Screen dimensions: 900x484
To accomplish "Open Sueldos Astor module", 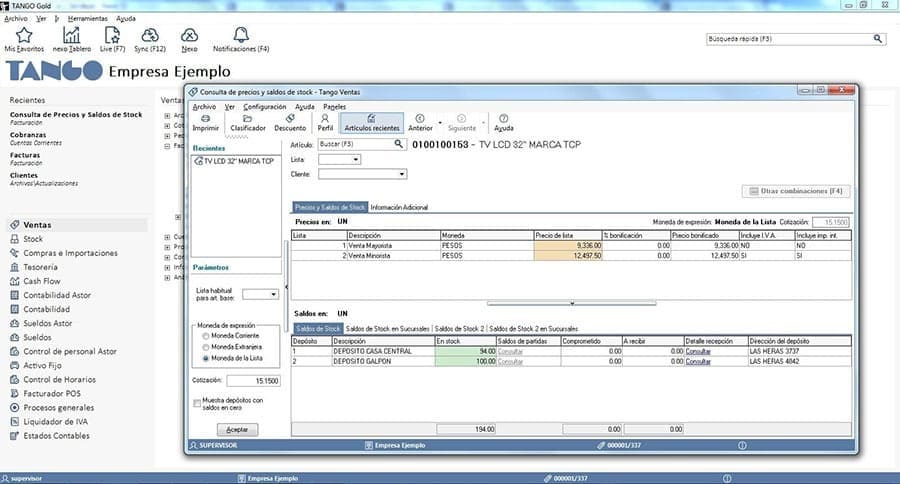I will pyautogui.click(x=48, y=323).
